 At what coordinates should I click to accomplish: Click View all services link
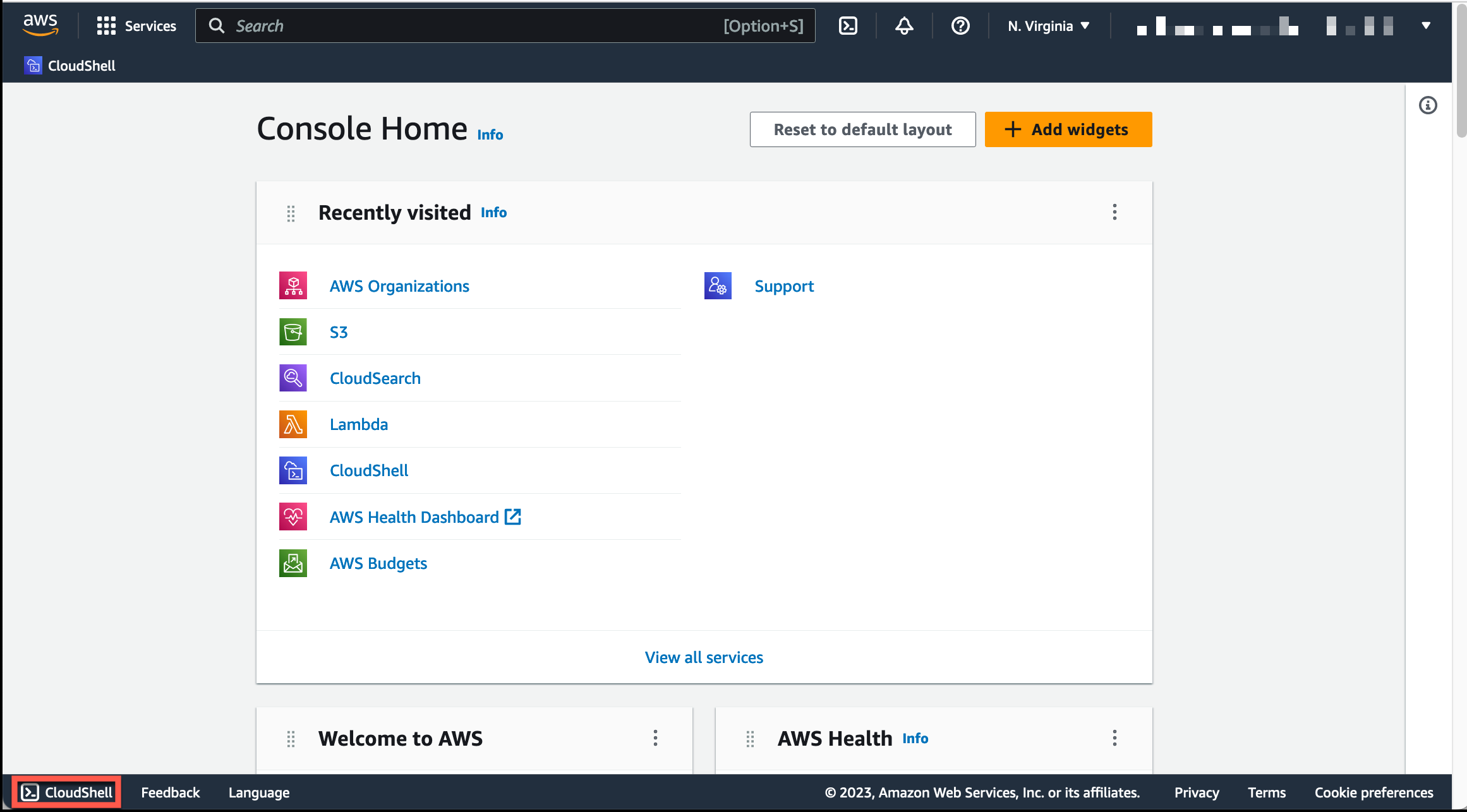[x=704, y=657]
